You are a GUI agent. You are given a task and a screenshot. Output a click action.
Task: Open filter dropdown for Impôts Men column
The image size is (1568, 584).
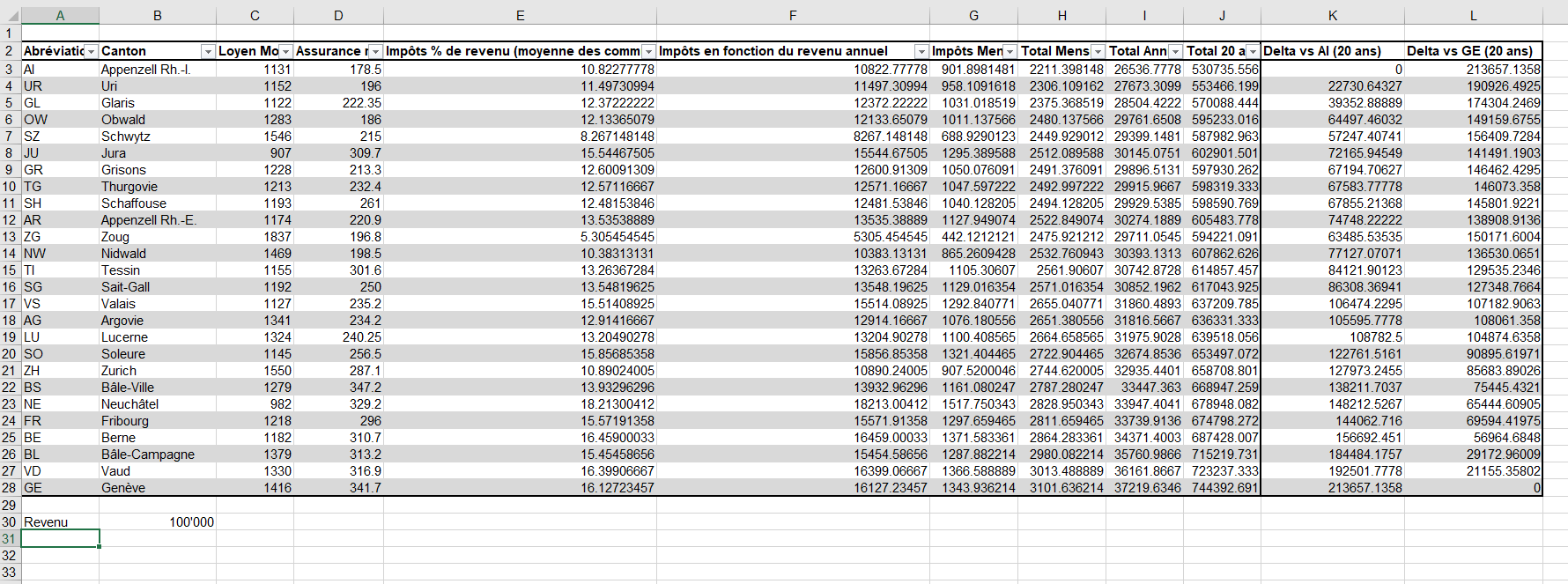click(x=1010, y=52)
